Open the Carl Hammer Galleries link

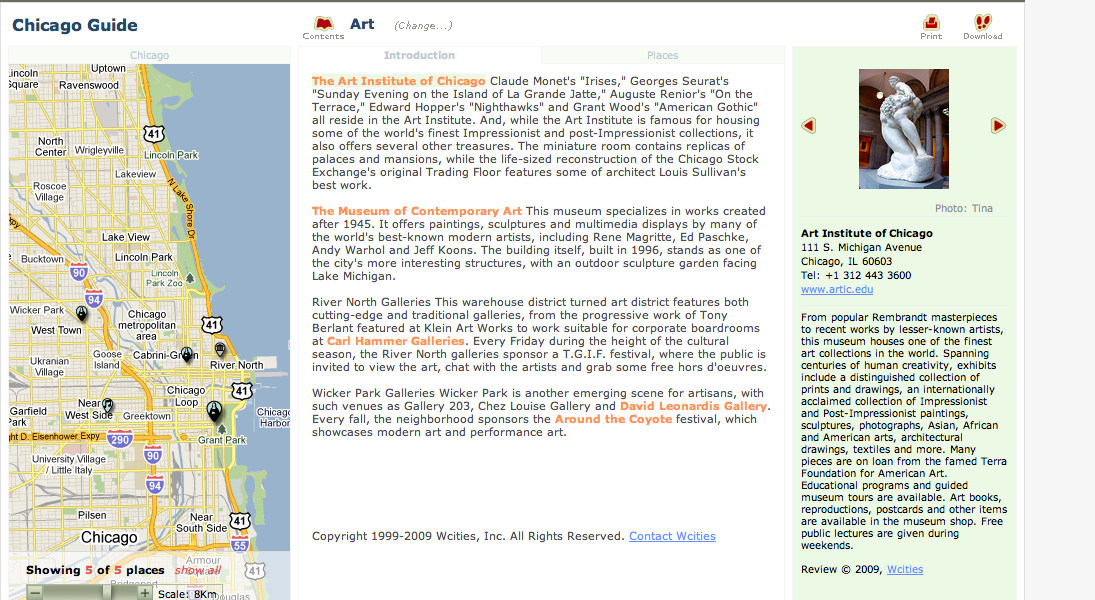click(x=395, y=340)
